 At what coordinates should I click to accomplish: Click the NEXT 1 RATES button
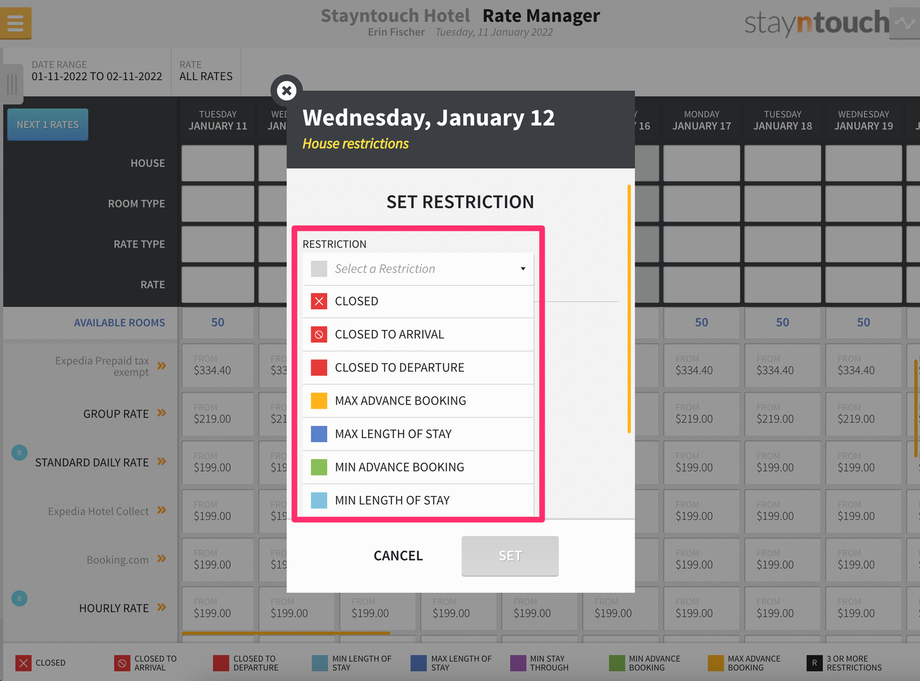click(48, 124)
